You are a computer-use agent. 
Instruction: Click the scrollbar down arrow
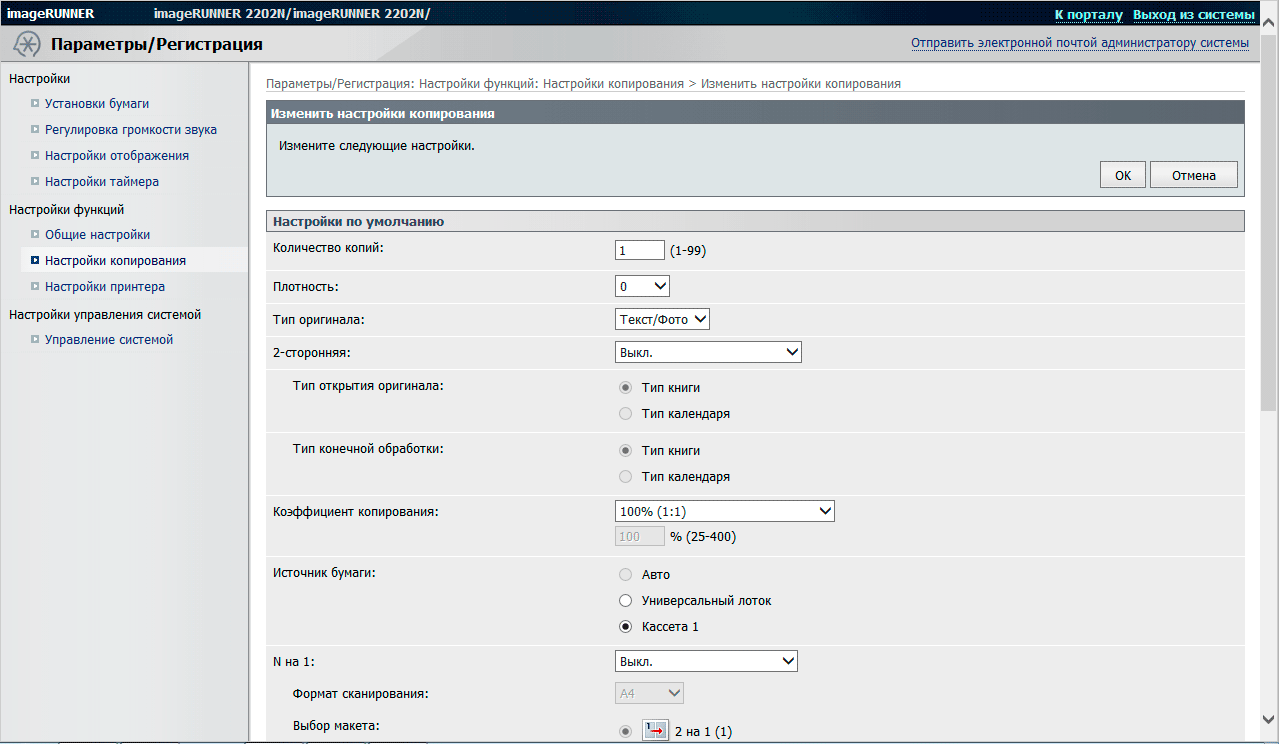1269,719
